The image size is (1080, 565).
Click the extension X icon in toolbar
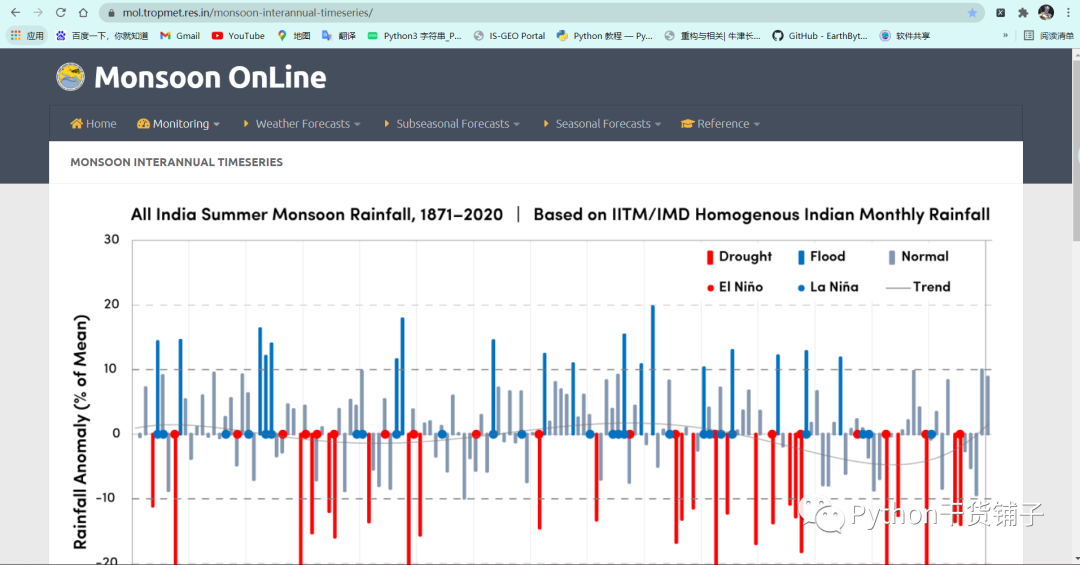pyautogui.click(x=1000, y=12)
